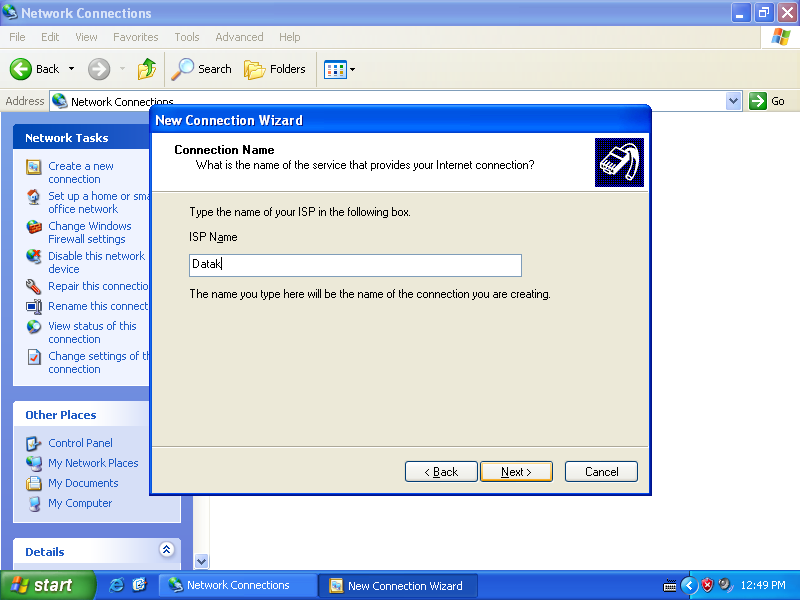Toggle the Folders pane button
Image resolution: width=800 pixels, height=600 pixels.
coord(275,69)
